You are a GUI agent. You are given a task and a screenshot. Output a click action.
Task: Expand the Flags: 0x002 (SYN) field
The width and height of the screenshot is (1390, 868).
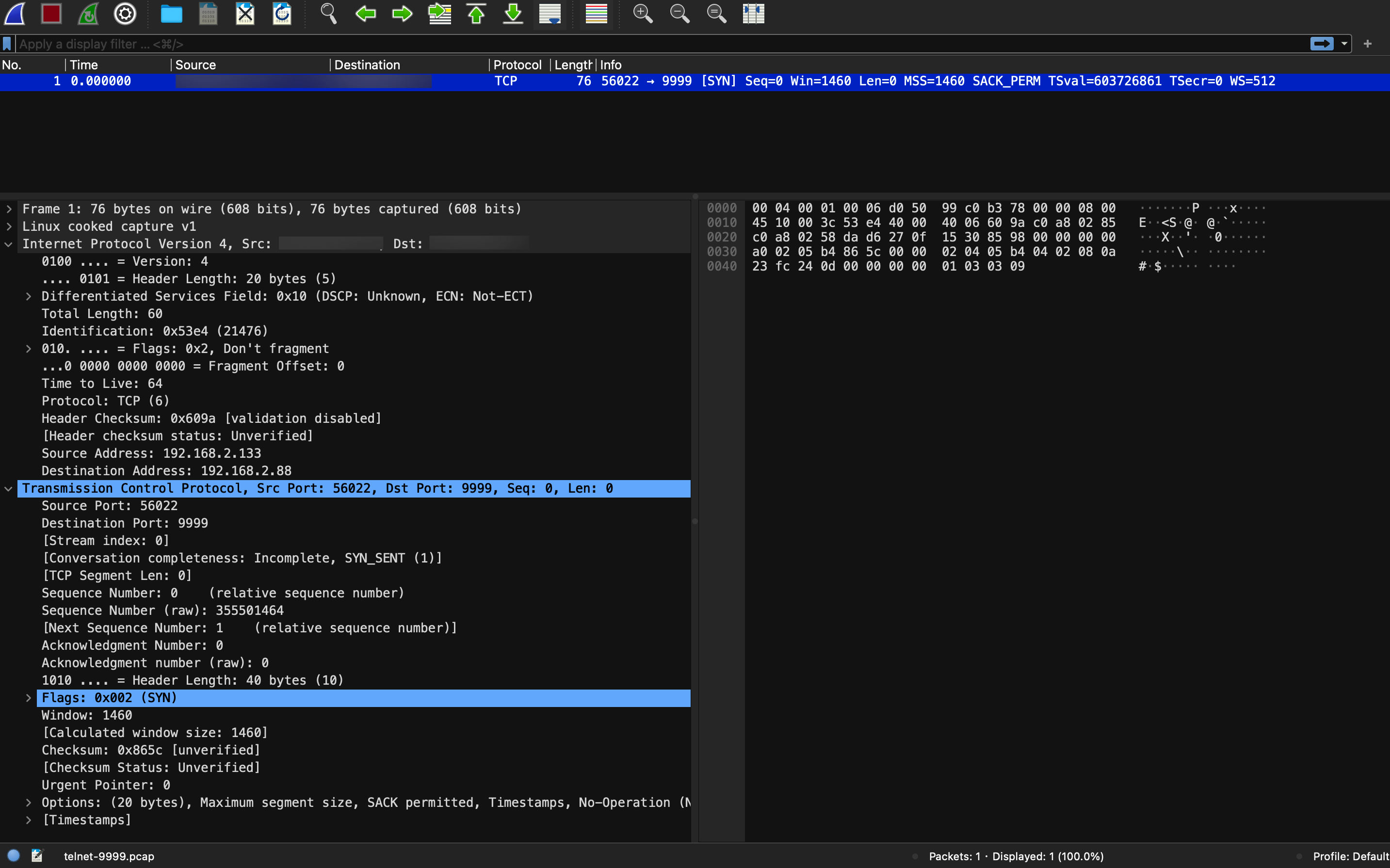[x=28, y=698]
